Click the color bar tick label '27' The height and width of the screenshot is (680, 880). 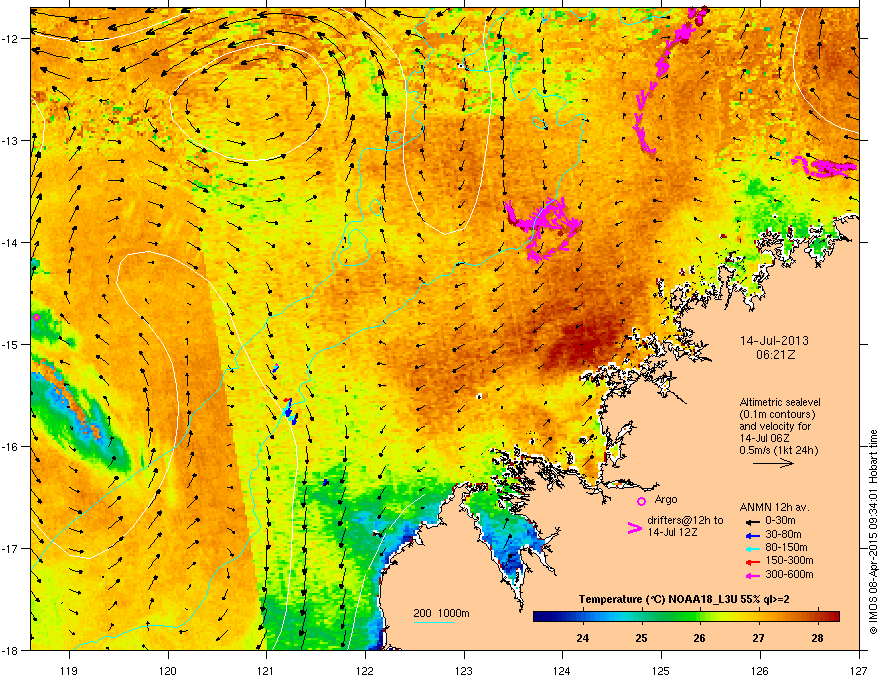758,638
